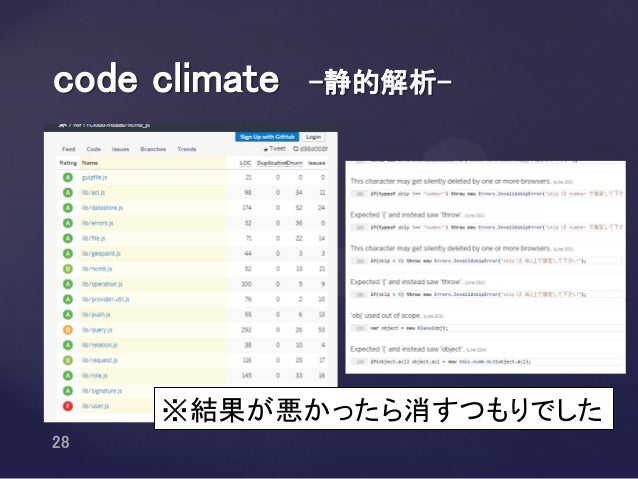The height and width of the screenshot is (479, 638).
Task: Open the lib/query.js file link
Action: click(x=97, y=330)
